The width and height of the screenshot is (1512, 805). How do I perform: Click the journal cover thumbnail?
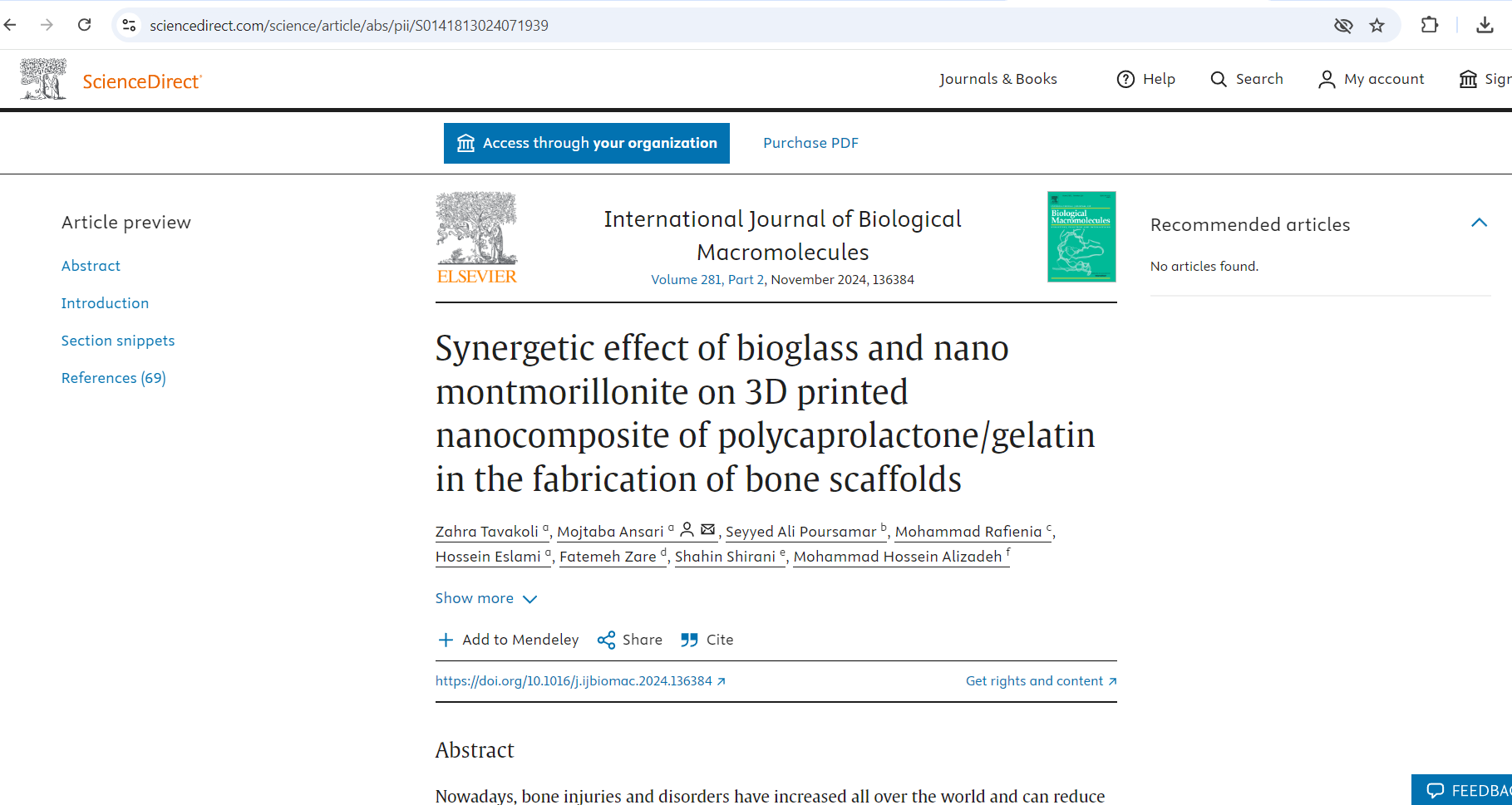pyautogui.click(x=1081, y=237)
